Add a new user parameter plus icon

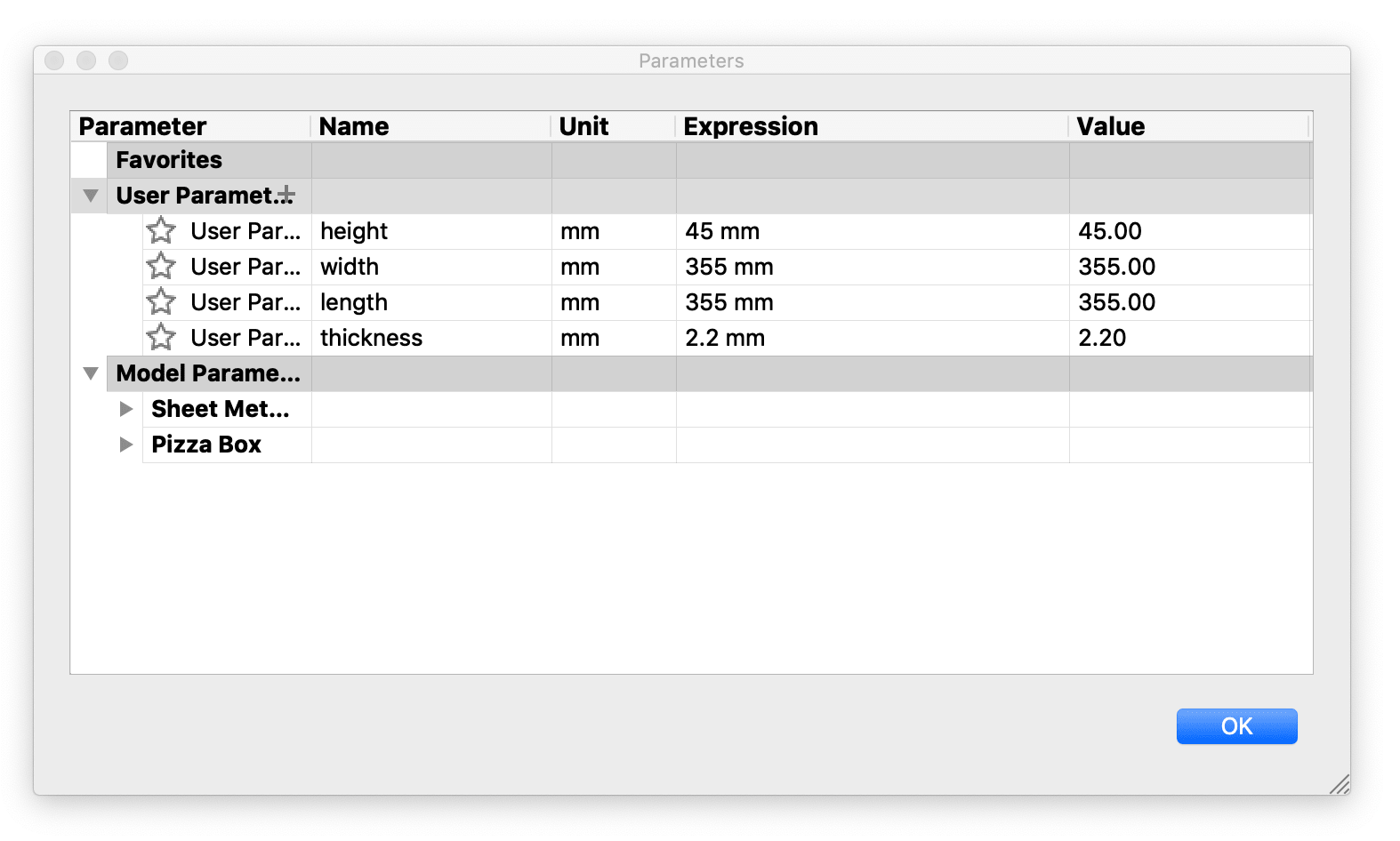[286, 195]
